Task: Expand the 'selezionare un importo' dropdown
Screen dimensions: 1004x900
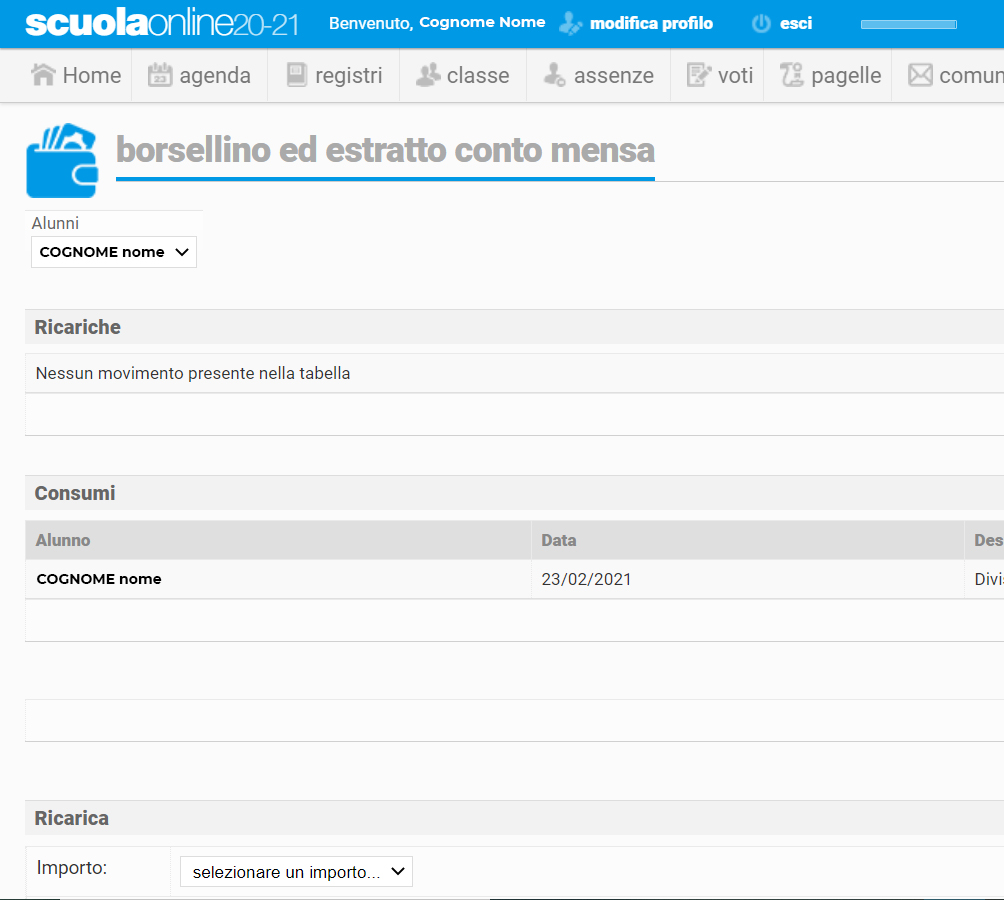Action: 296,872
